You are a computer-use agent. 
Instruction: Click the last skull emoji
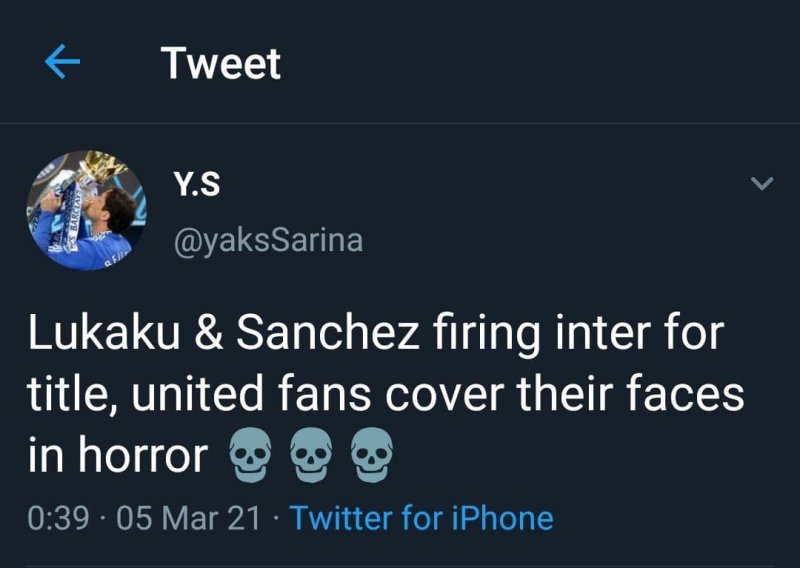click(x=370, y=456)
